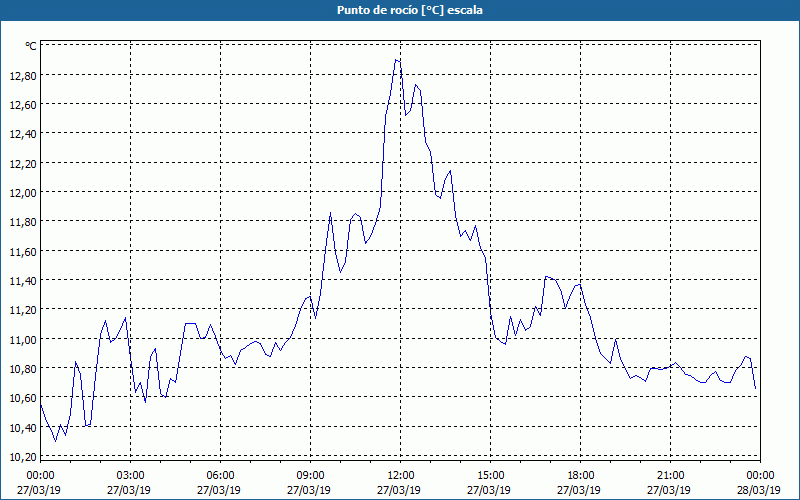
Task: Select the 11,60 y-axis value
Action: pos(23,252)
